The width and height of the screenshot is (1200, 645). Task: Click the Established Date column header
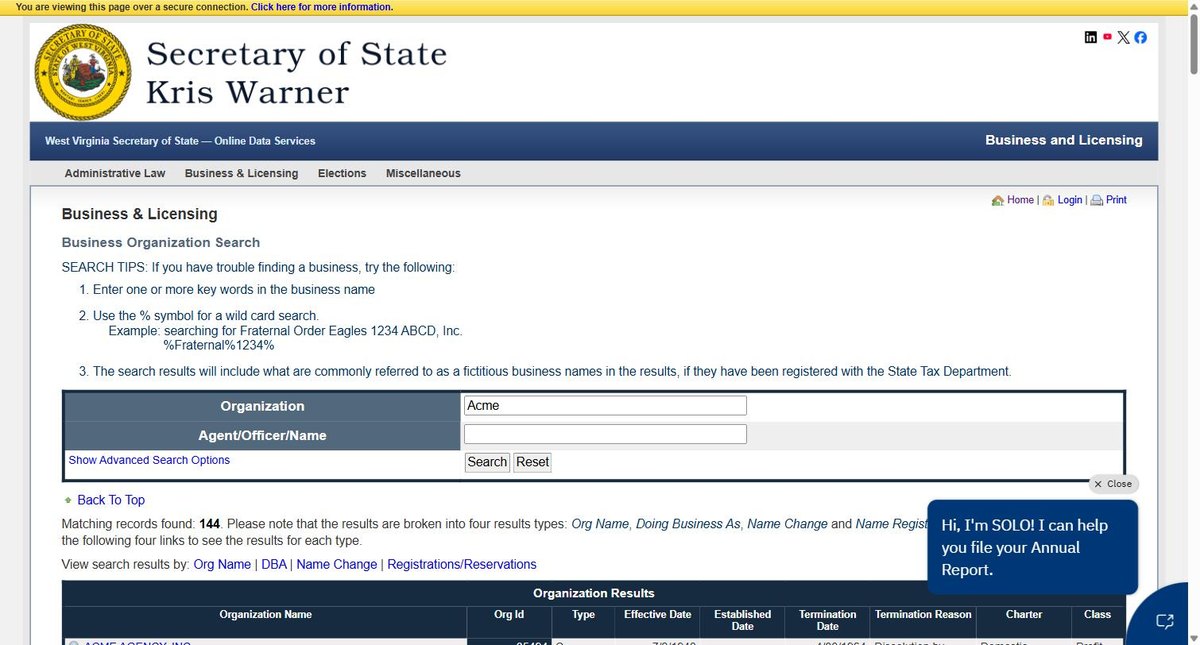[742, 620]
